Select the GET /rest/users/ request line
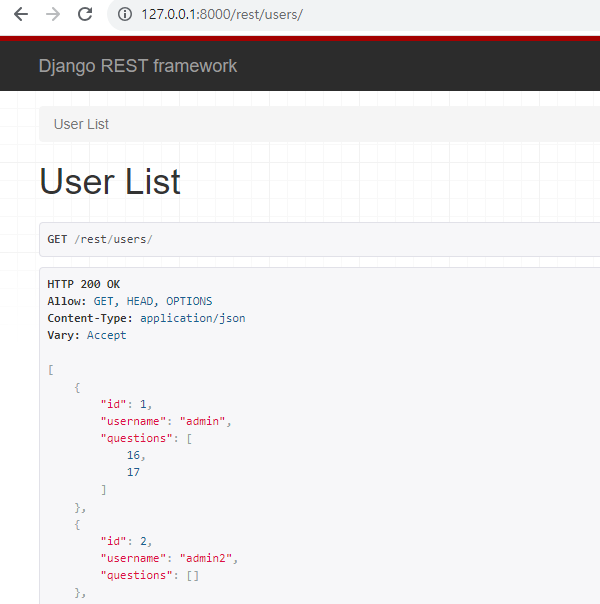The height and width of the screenshot is (604, 600). coord(100,239)
